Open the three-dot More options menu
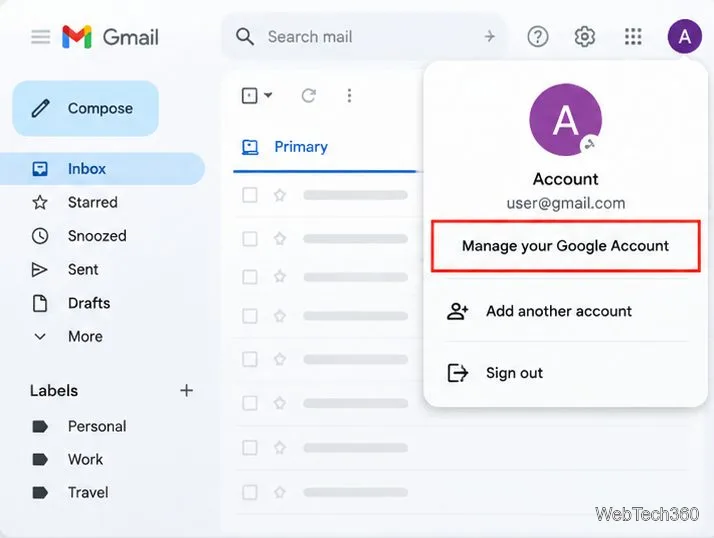714x538 pixels. 349,96
